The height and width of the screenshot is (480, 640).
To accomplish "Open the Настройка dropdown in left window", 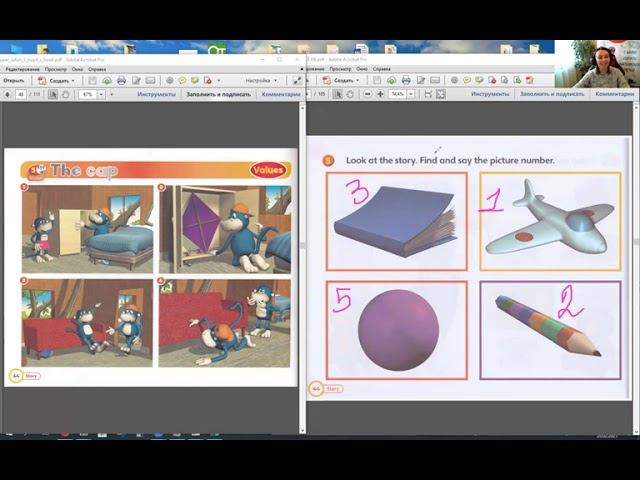I will click(262, 80).
